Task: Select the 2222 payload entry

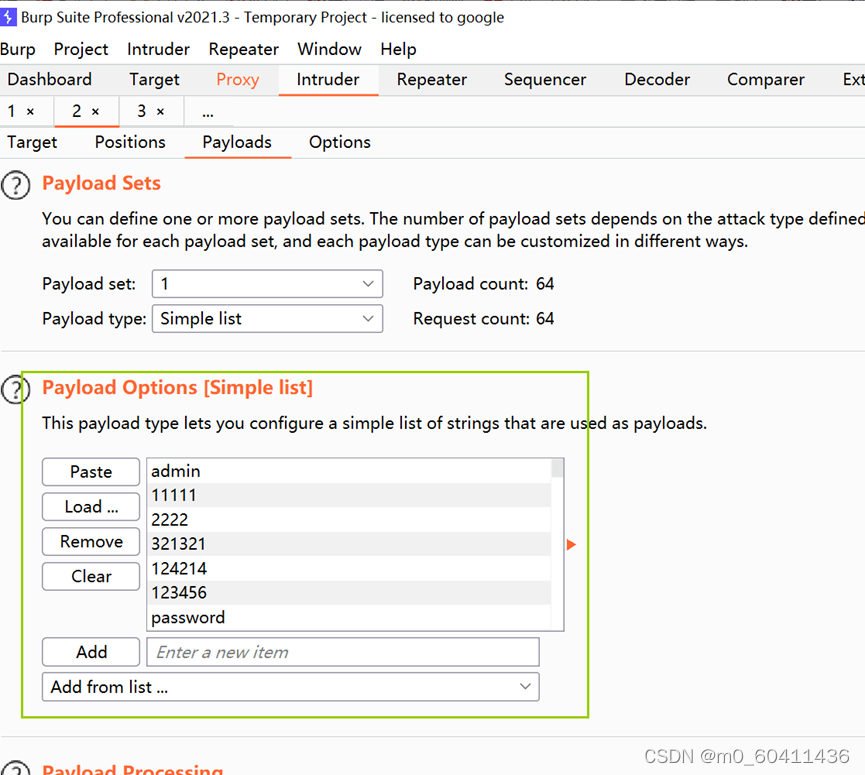Action: [349, 520]
